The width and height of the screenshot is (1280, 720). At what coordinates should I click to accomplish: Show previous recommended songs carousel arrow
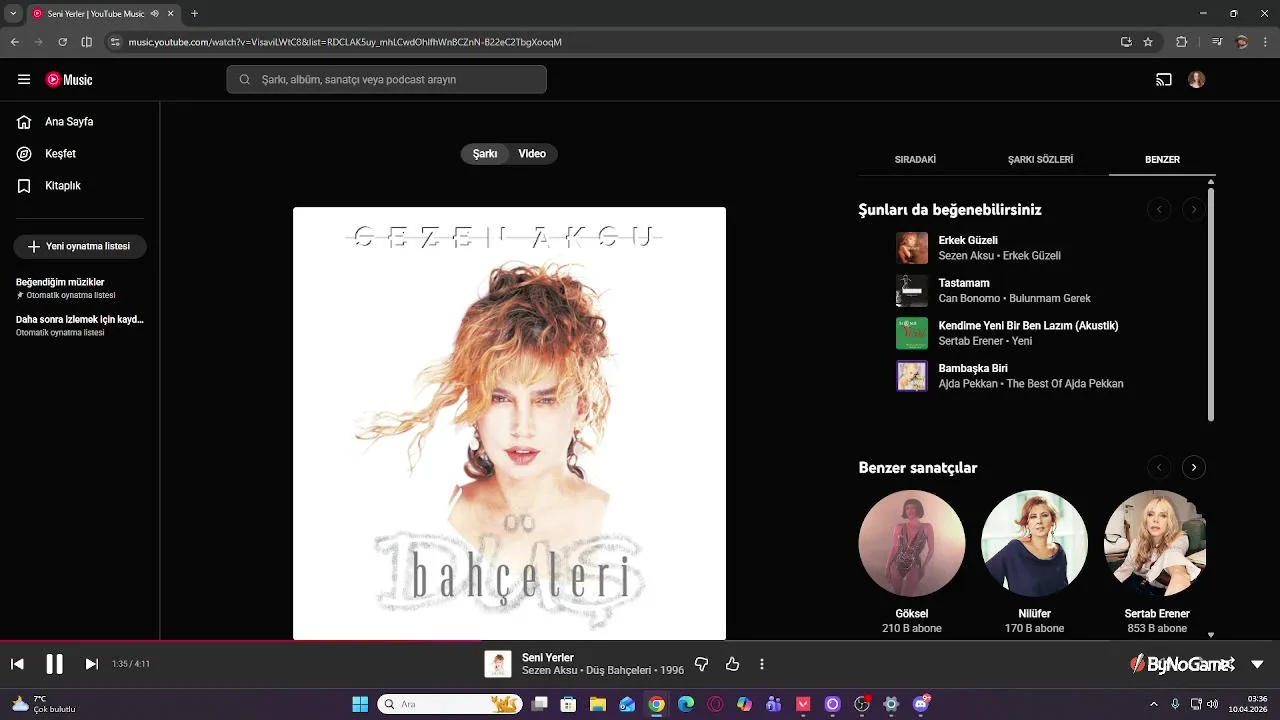[x=1159, y=210]
